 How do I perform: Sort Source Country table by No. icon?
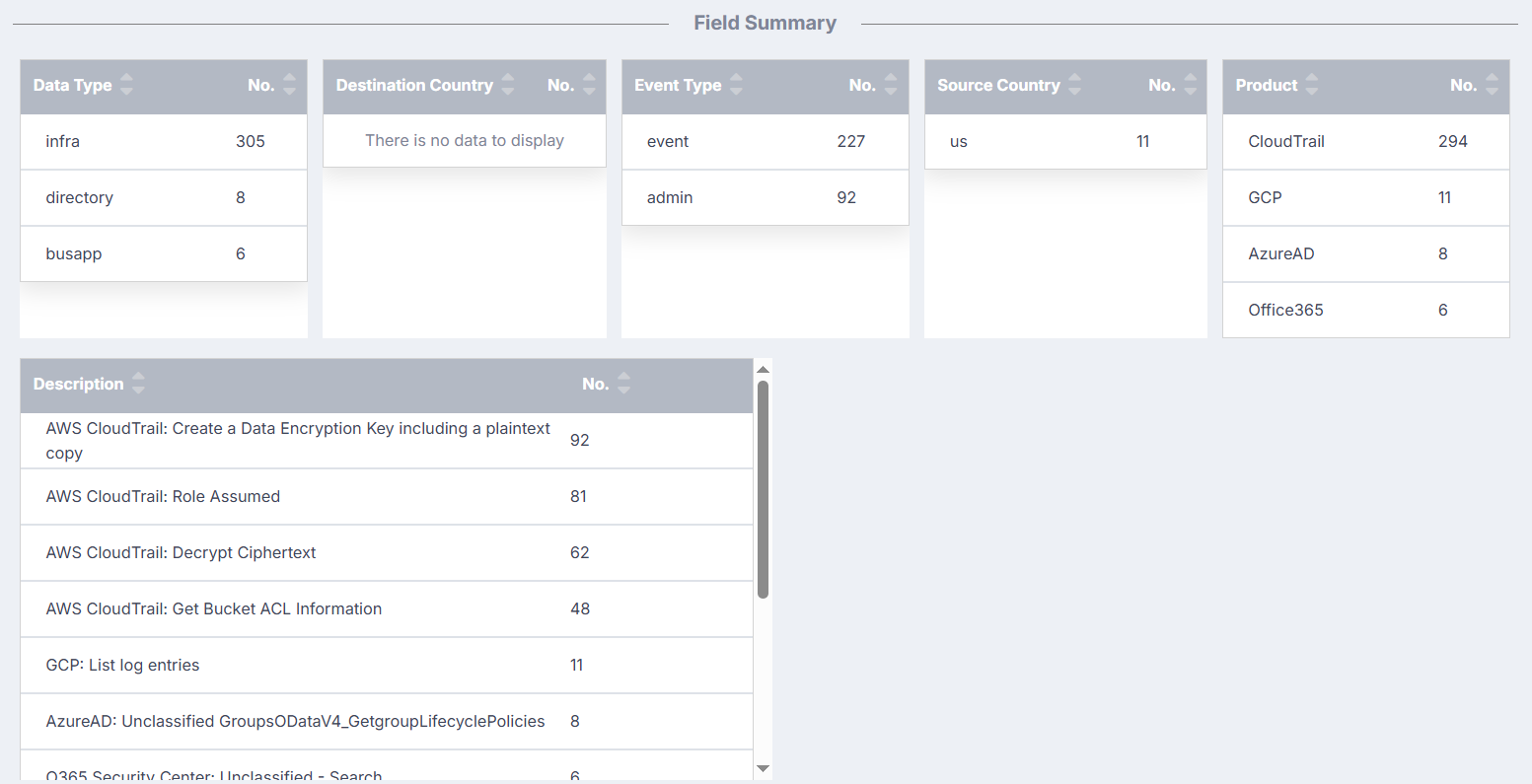coord(1191,85)
